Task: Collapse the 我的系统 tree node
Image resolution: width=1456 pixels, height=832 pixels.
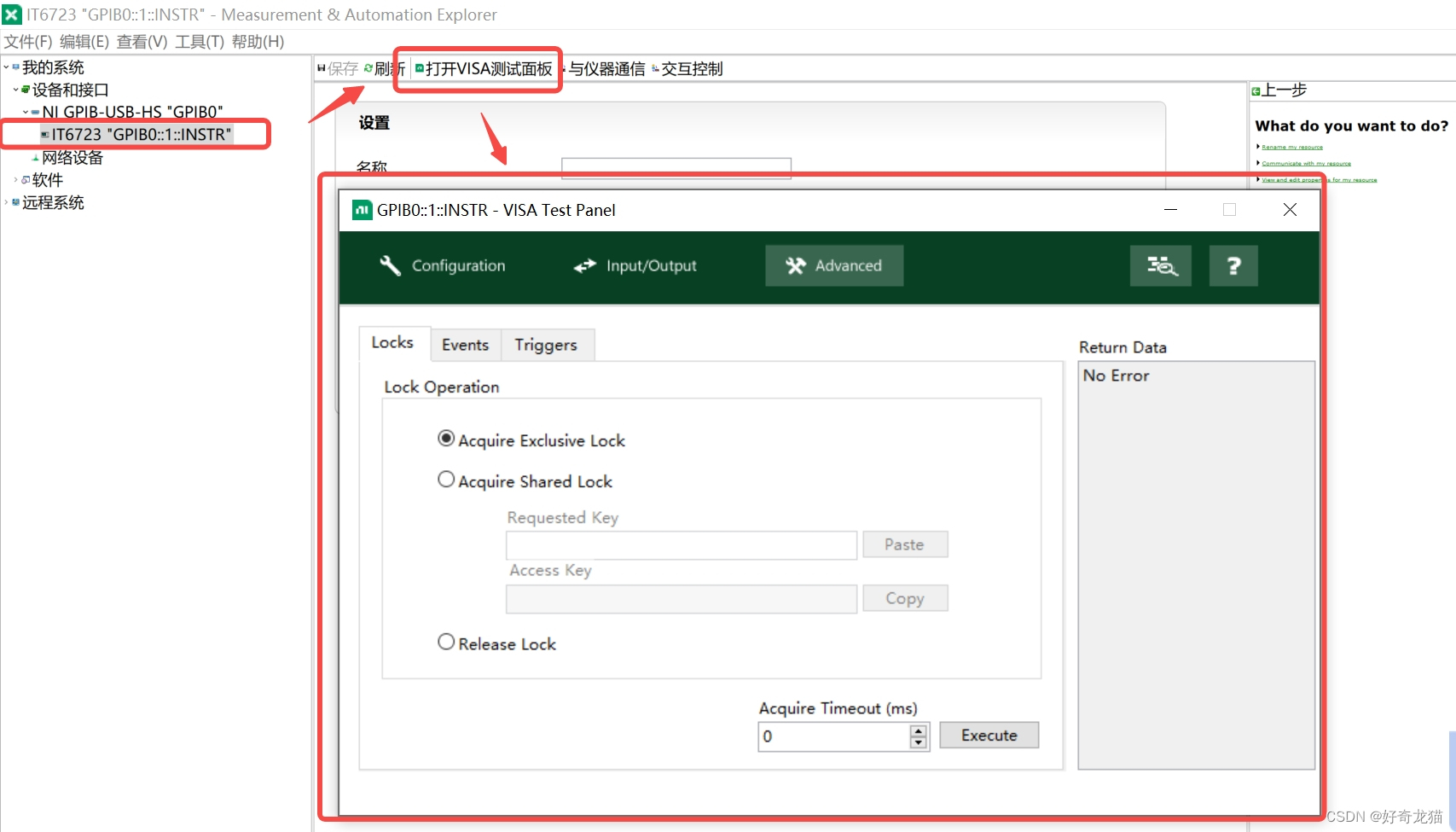Action: 6,67
